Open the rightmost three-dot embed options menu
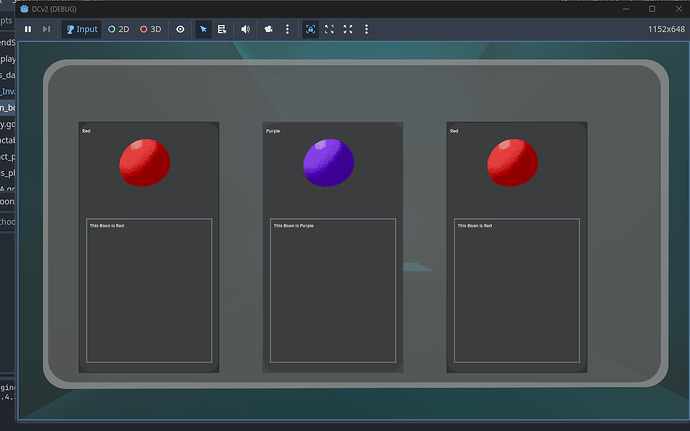Image resolution: width=690 pixels, height=431 pixels. coord(366,29)
